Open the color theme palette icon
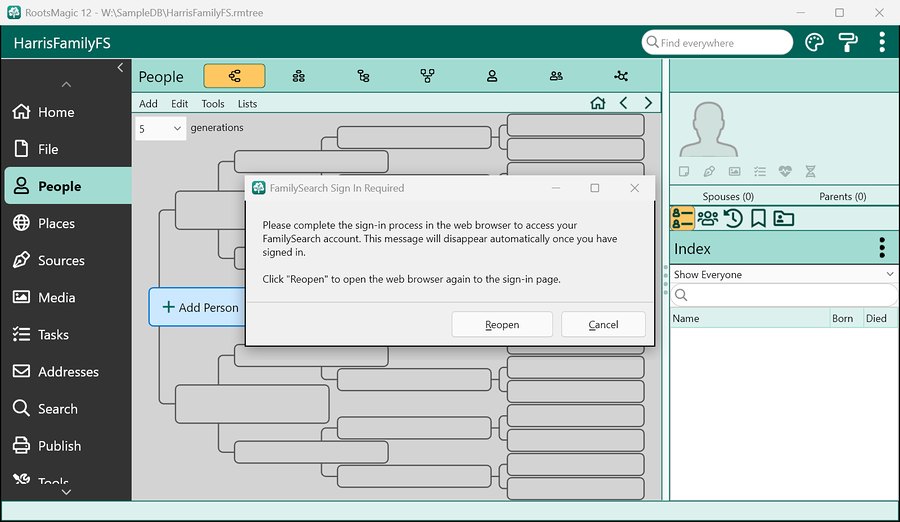900x522 pixels. point(814,42)
